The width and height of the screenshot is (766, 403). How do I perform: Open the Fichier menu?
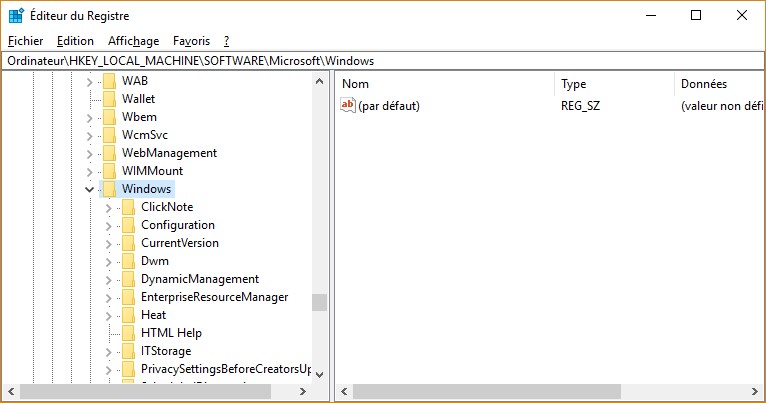point(25,41)
